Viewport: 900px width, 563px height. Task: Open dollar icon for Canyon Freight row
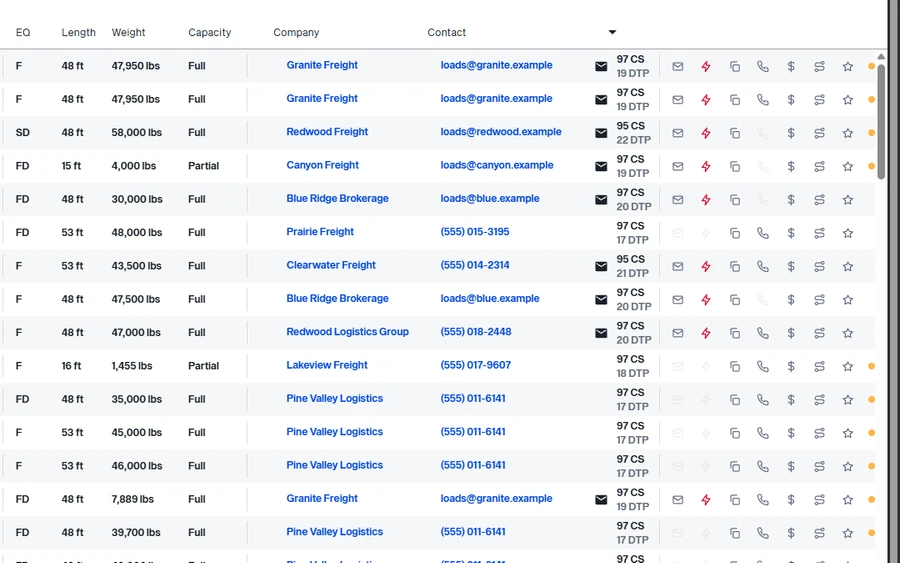791,166
